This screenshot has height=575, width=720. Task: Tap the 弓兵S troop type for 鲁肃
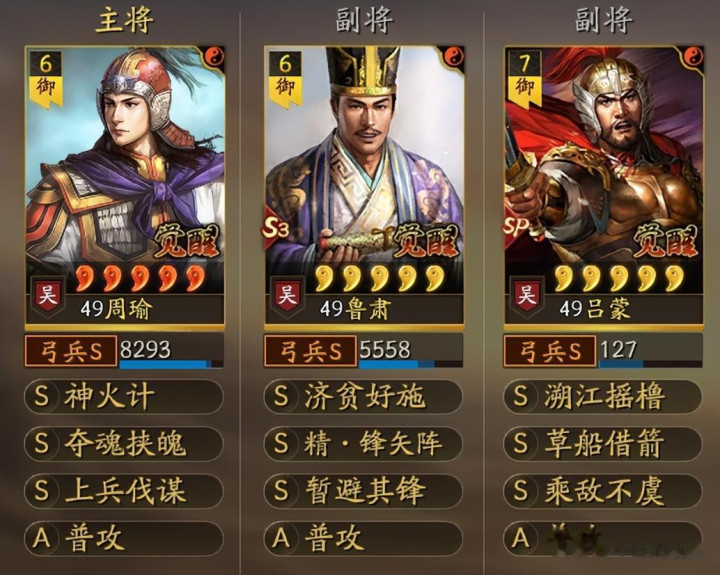(x=310, y=351)
